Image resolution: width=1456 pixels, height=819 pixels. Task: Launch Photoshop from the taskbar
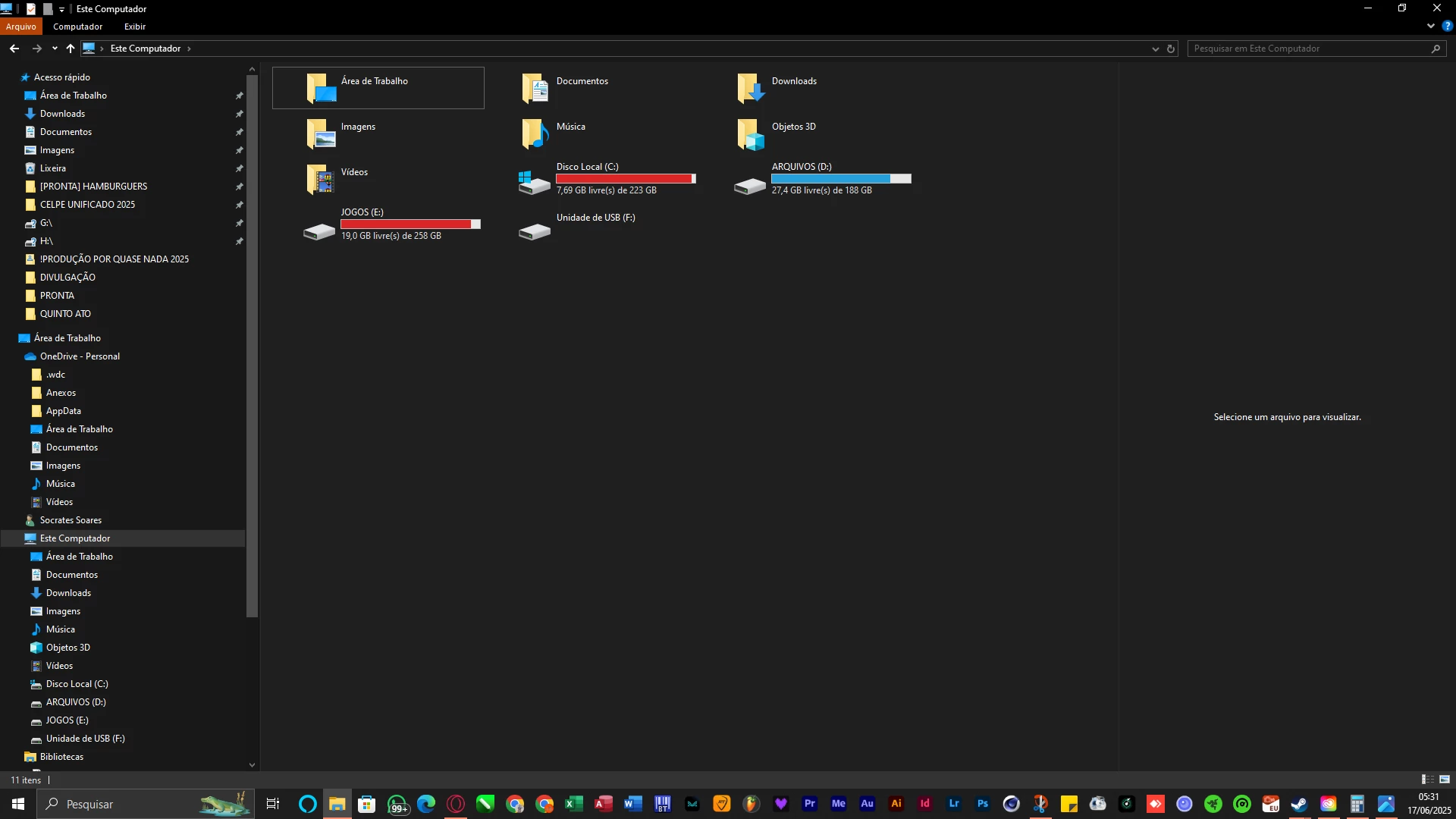coord(983,804)
